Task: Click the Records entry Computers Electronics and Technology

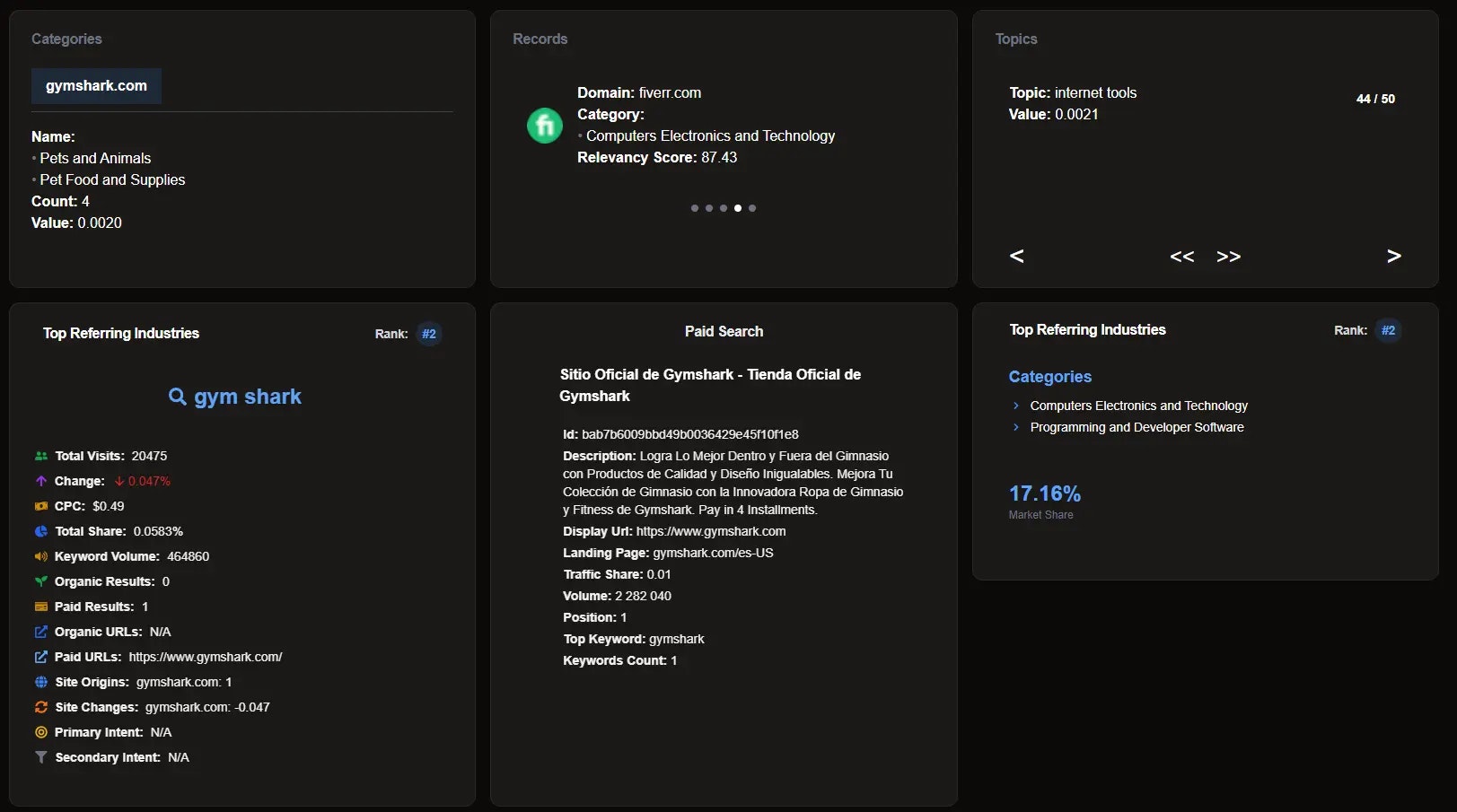Action: tap(710, 135)
